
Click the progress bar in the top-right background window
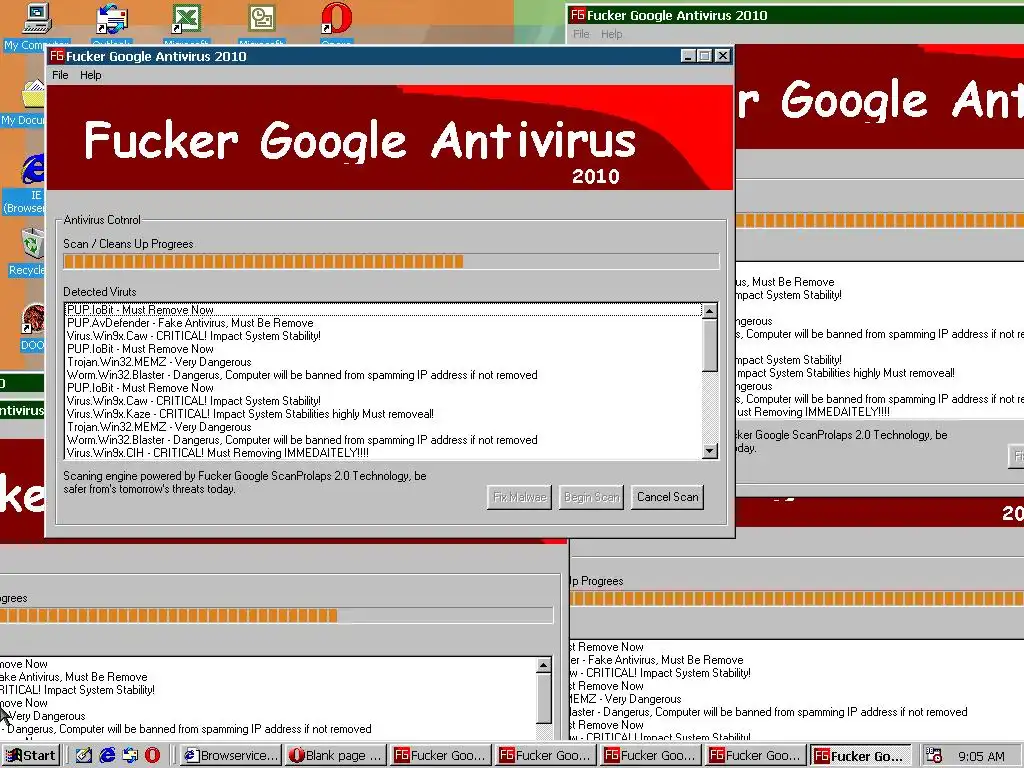click(x=880, y=221)
